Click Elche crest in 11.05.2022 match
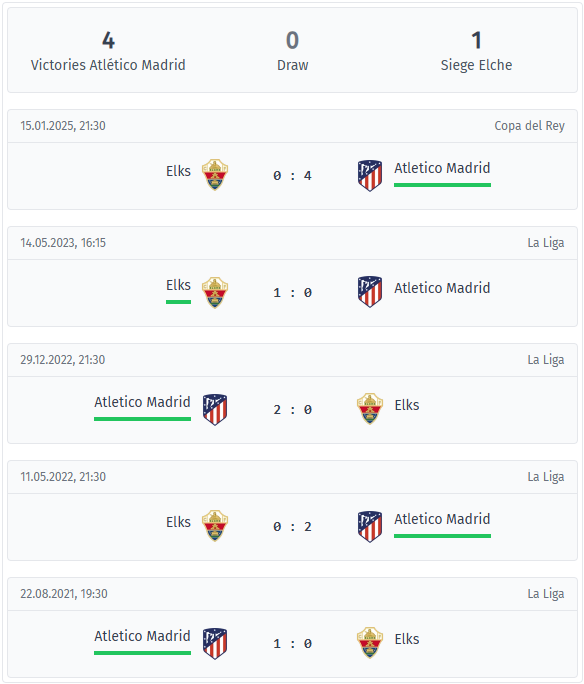 click(x=215, y=526)
